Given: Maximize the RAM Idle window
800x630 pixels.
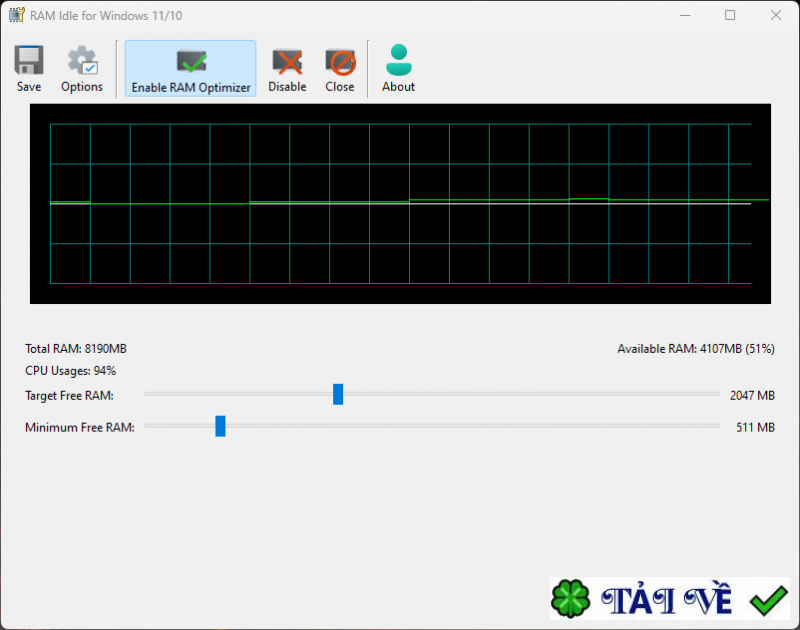Looking at the screenshot, I should pyautogui.click(x=730, y=15).
